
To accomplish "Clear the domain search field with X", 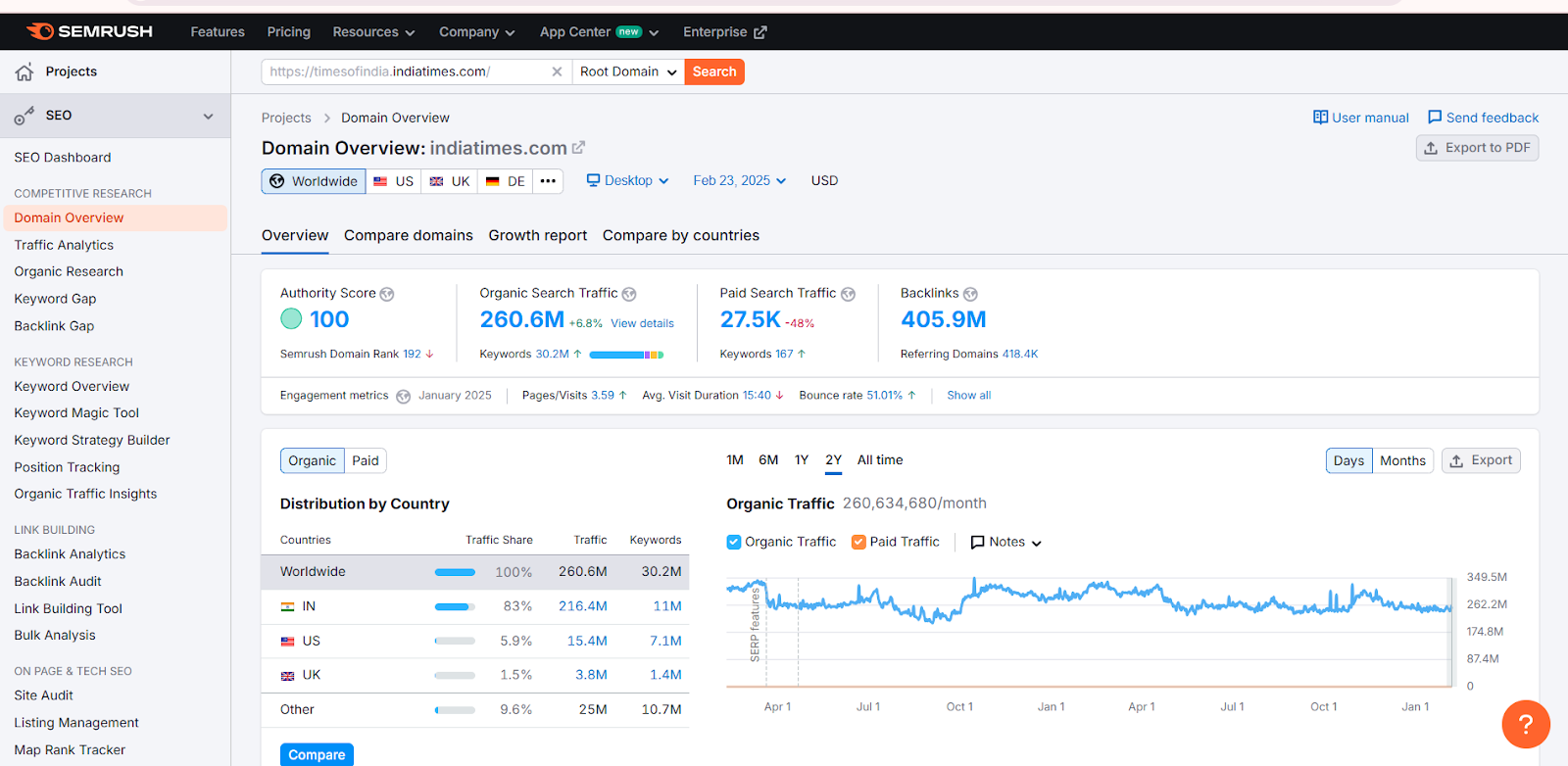I will coord(557,72).
